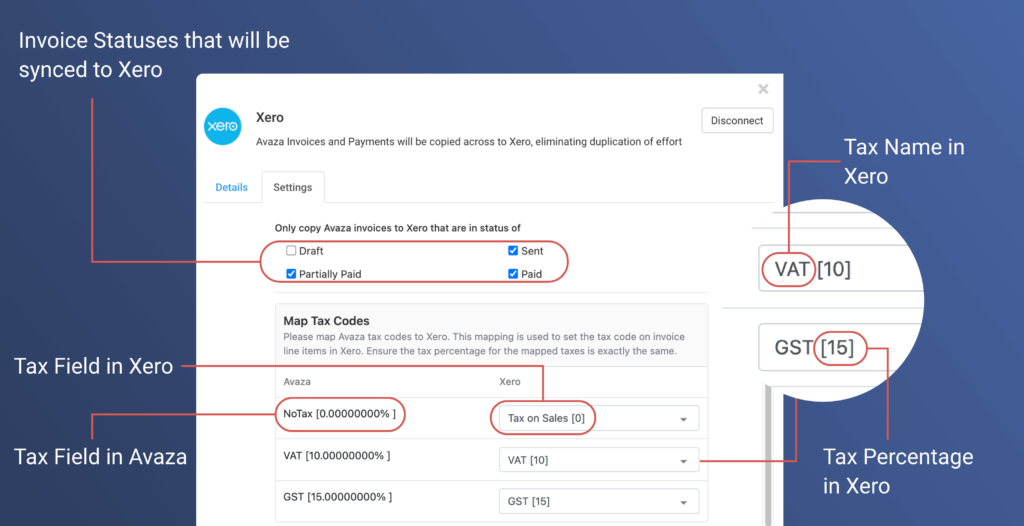Open the GST [15] Xero tax dropdown

598,502
